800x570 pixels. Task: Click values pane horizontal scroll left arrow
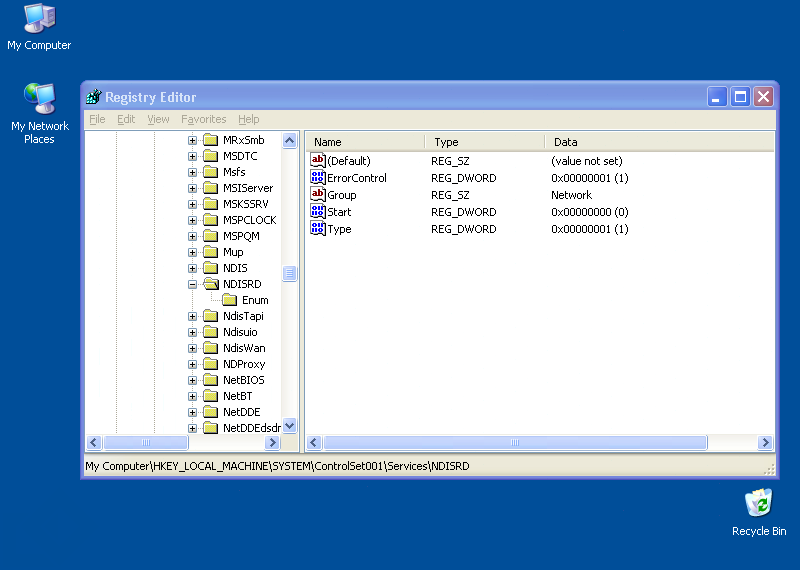(x=314, y=442)
